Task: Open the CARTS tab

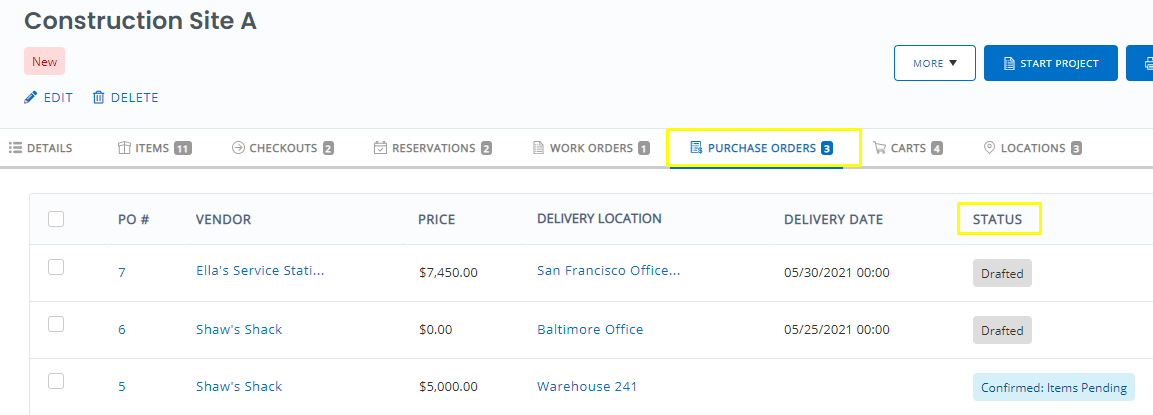Action: tap(907, 148)
